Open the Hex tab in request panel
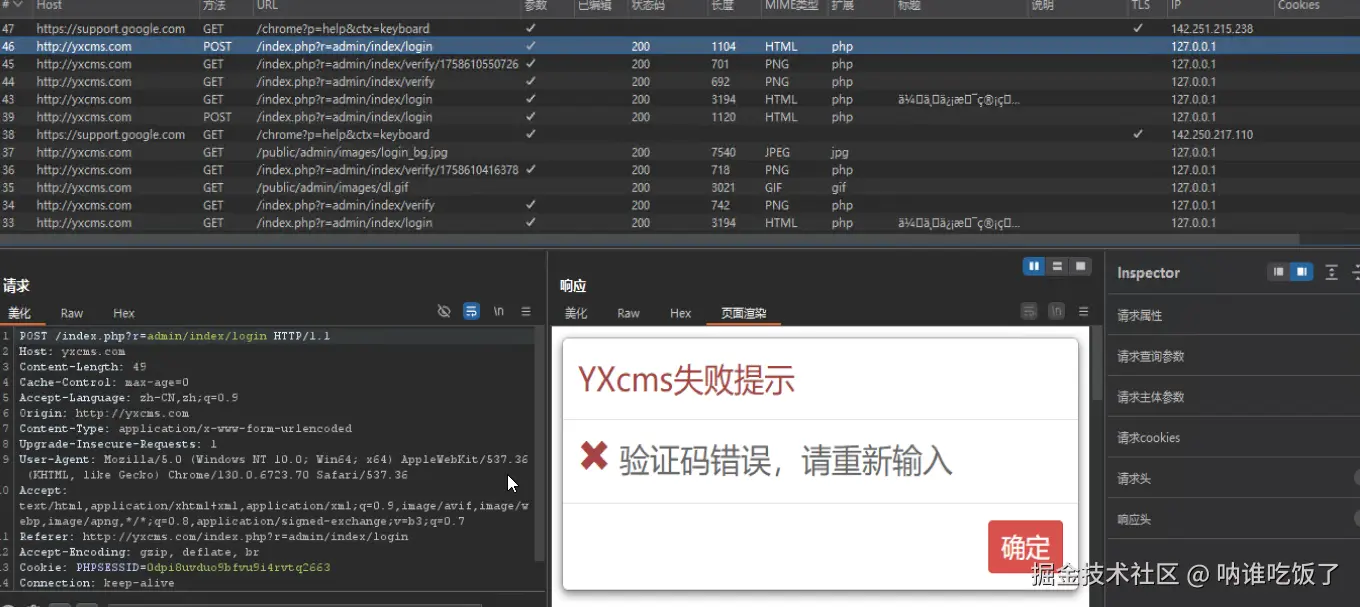Screen dimensions: 1360x607 (x=124, y=313)
